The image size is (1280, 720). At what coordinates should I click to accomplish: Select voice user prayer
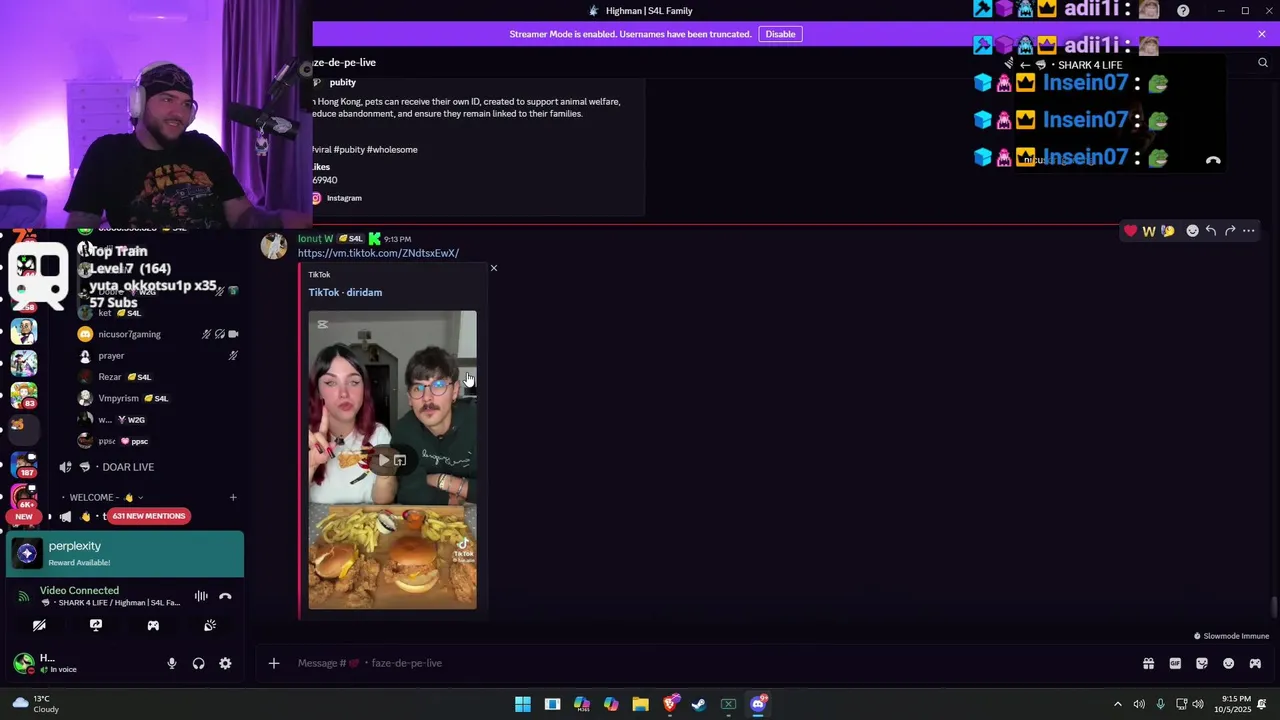pos(111,356)
